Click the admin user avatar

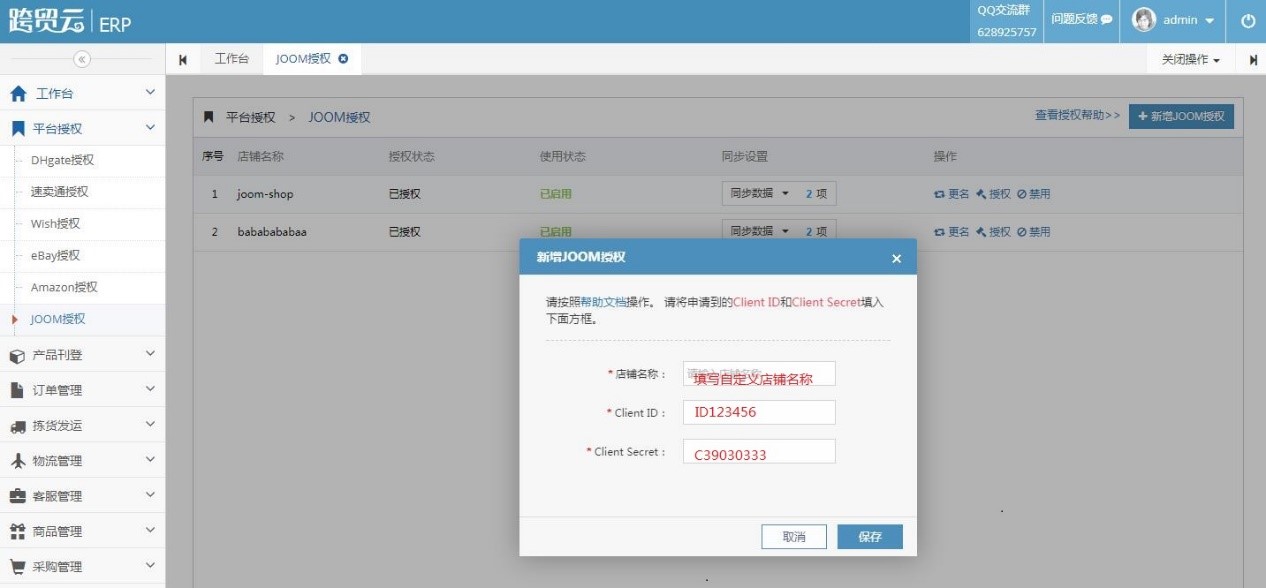pyautogui.click(x=1144, y=20)
